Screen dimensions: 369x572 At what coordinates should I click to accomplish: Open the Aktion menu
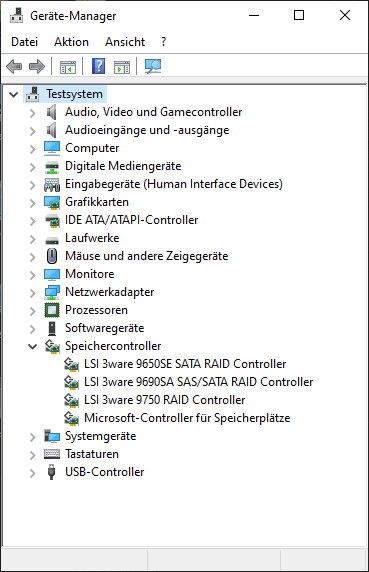[x=71, y=42]
